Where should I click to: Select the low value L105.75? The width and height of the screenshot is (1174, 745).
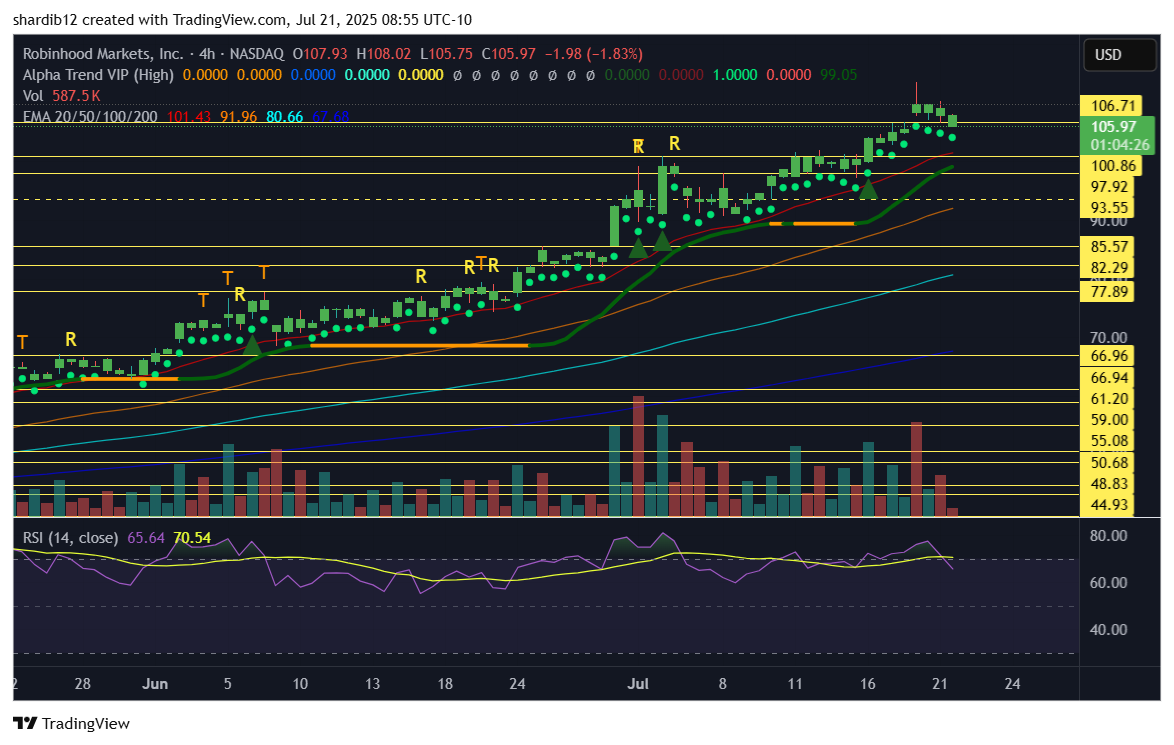point(445,54)
